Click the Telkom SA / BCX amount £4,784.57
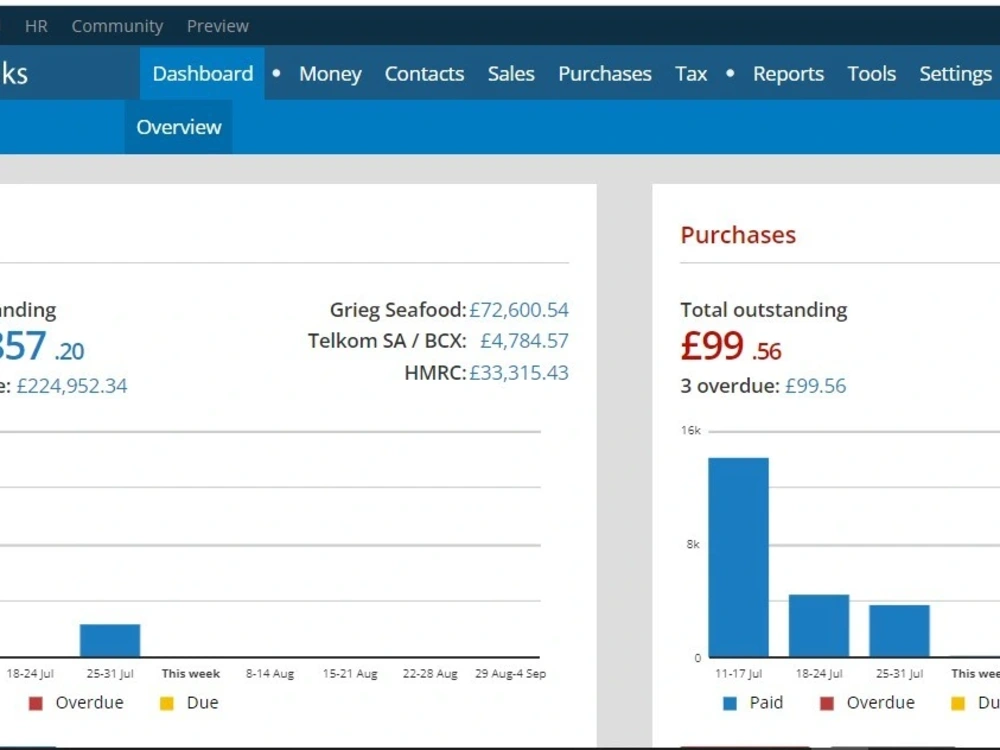1000x750 pixels. [x=524, y=341]
